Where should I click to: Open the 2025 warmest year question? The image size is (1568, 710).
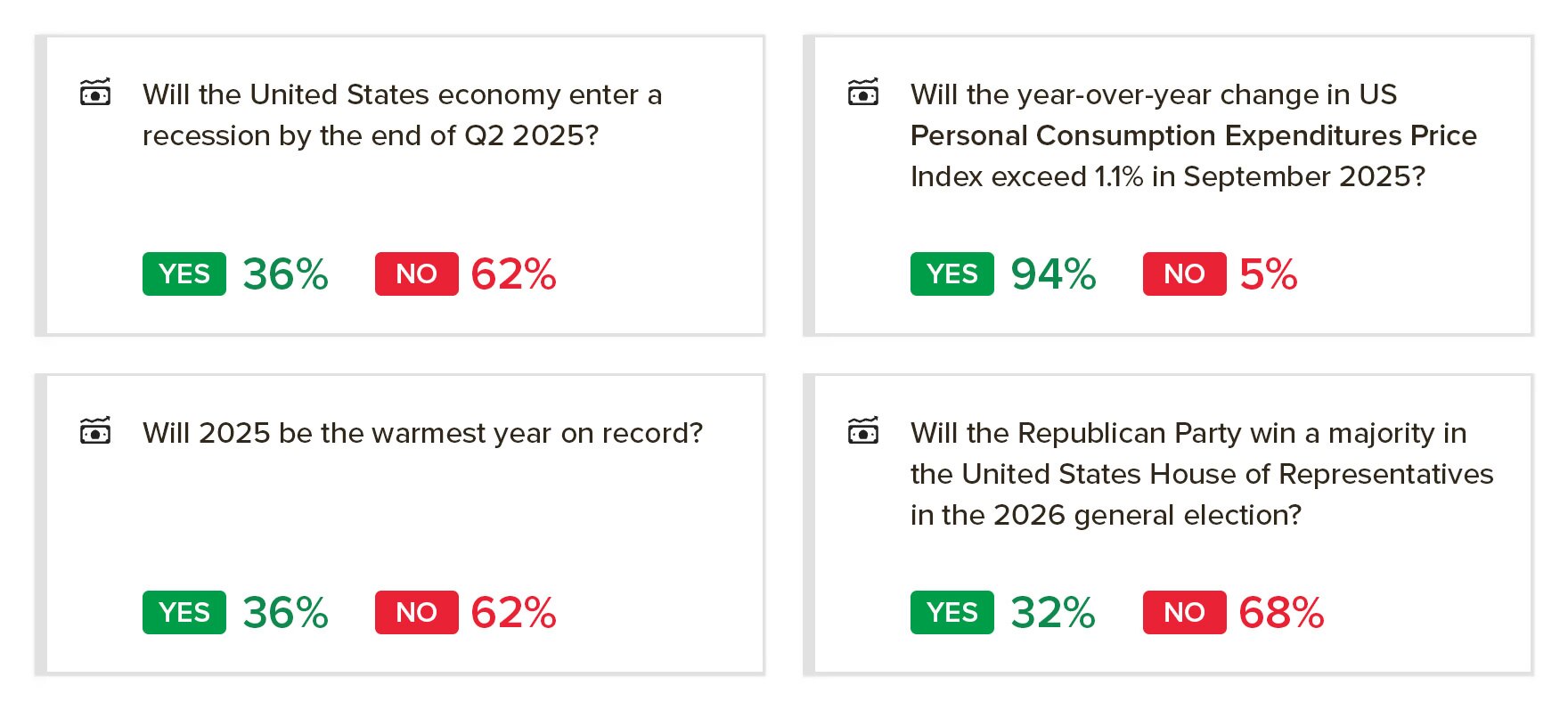(x=422, y=433)
